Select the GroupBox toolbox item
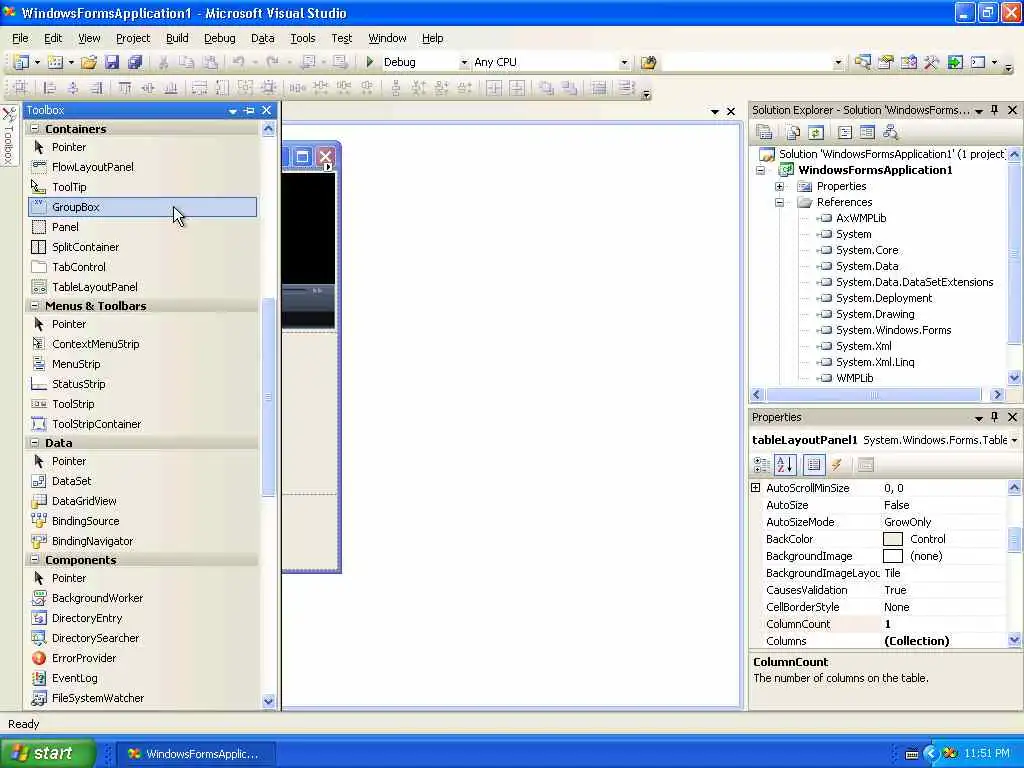The width and height of the screenshot is (1024, 768). 142,207
